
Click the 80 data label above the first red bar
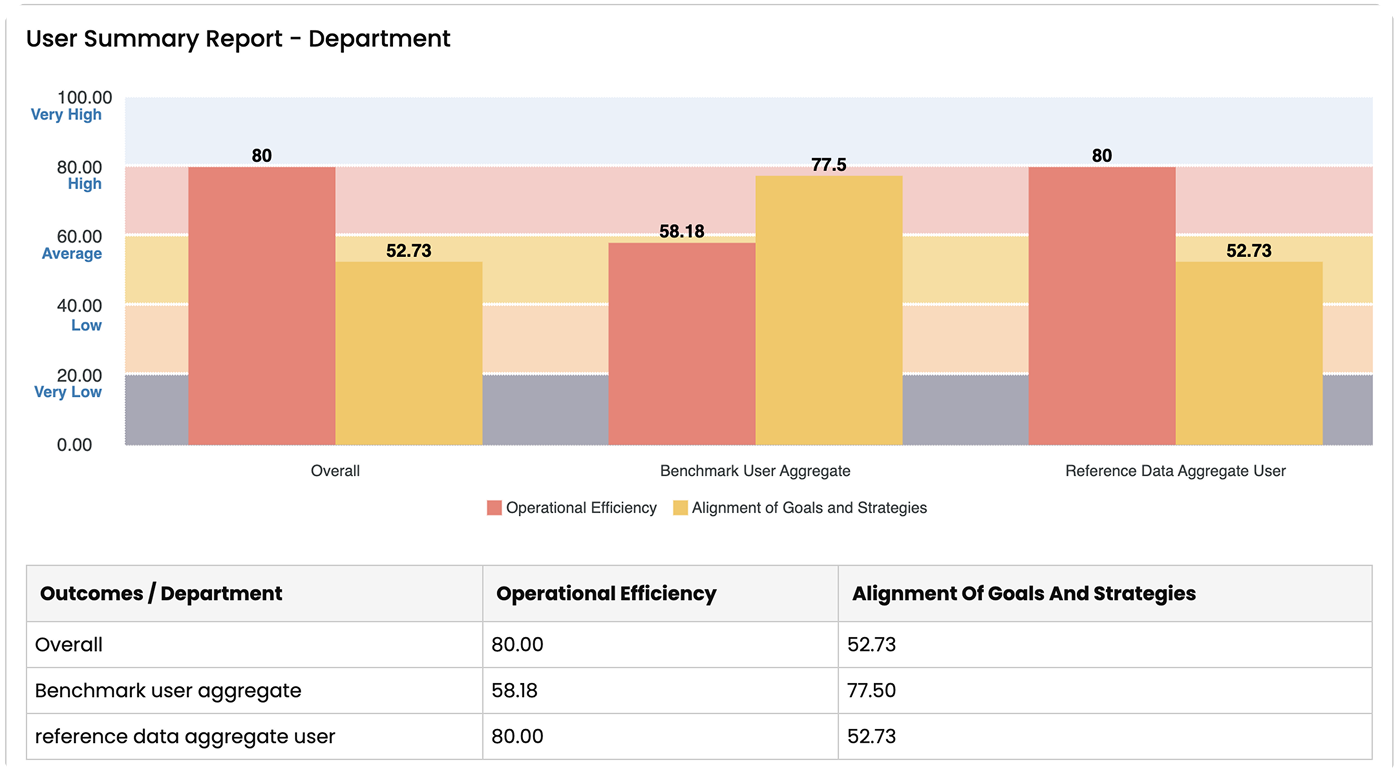(261, 154)
